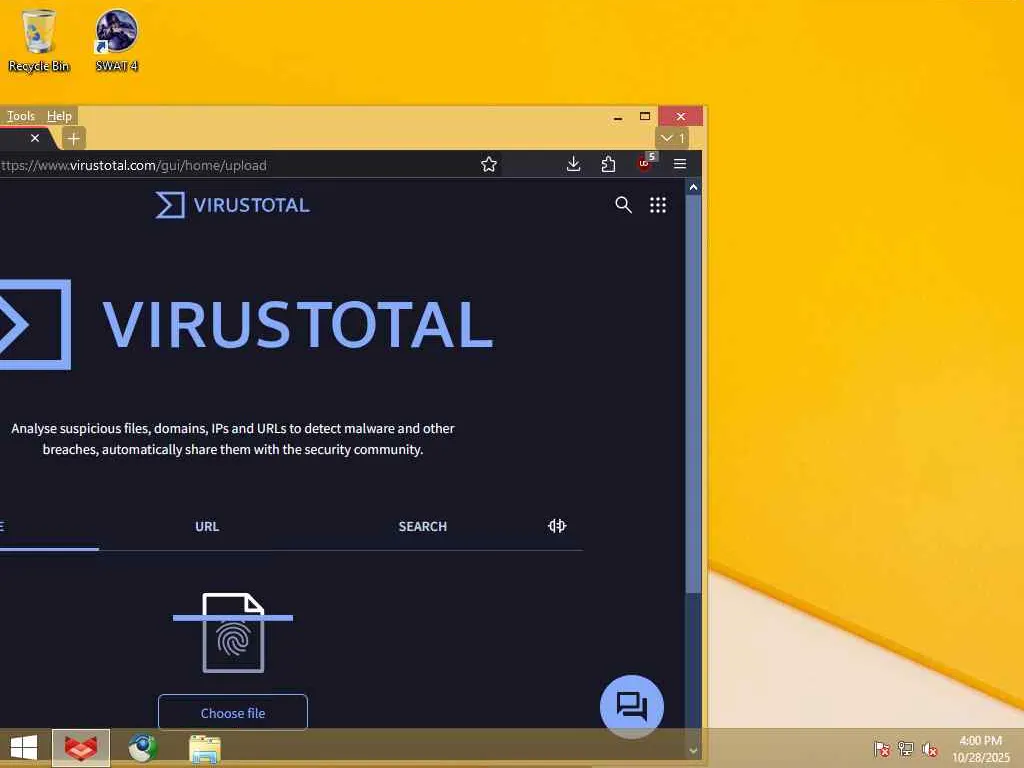Viewport: 1024px width, 768px height.
Task: Minimize the browser window
Action: pos(618,117)
